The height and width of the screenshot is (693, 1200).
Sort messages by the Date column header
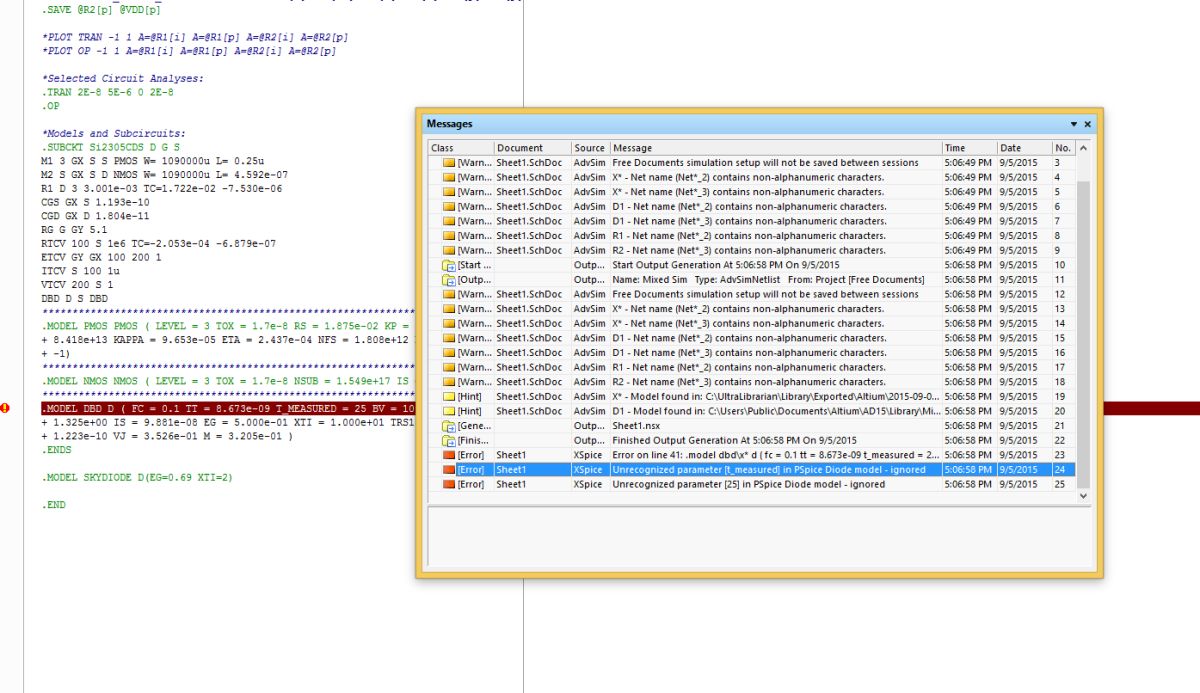click(x=1024, y=148)
